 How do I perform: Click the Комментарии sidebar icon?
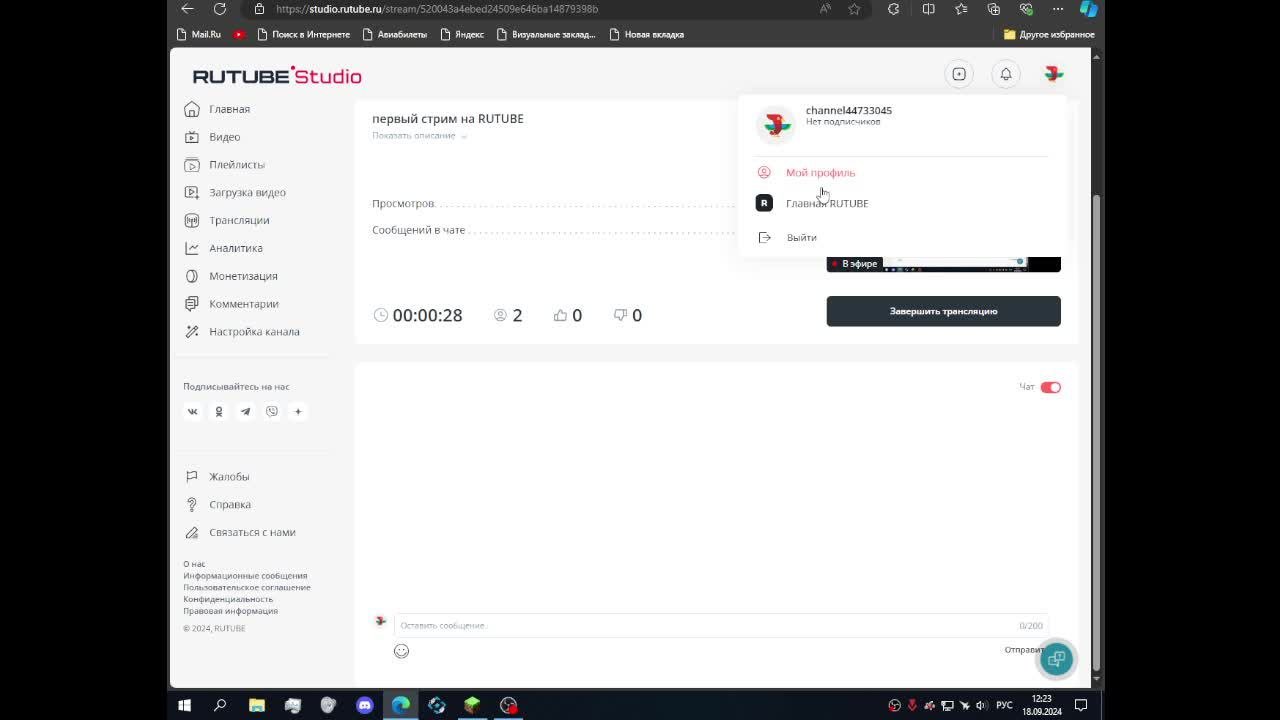point(192,304)
